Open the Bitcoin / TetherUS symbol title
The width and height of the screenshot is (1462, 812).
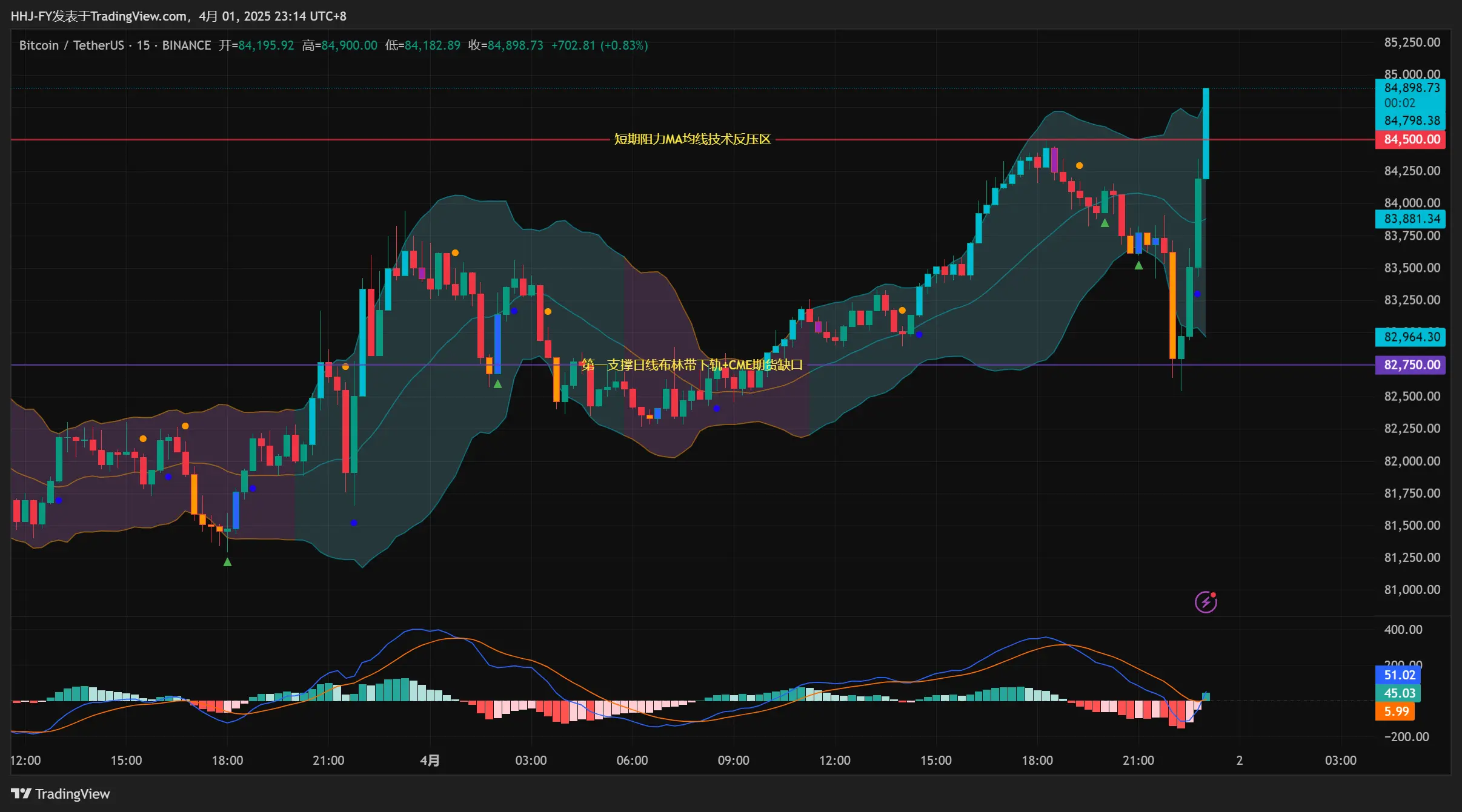click(x=71, y=45)
